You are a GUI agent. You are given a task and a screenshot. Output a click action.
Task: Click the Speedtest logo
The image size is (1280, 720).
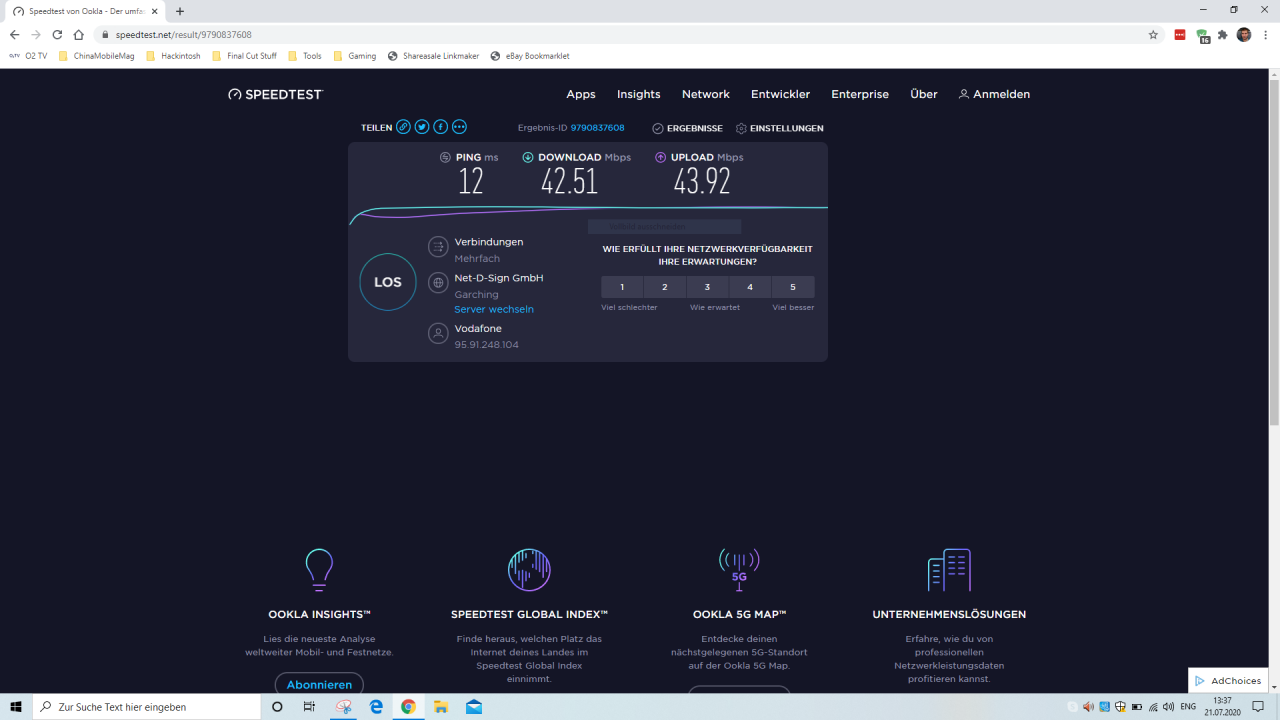(x=276, y=94)
